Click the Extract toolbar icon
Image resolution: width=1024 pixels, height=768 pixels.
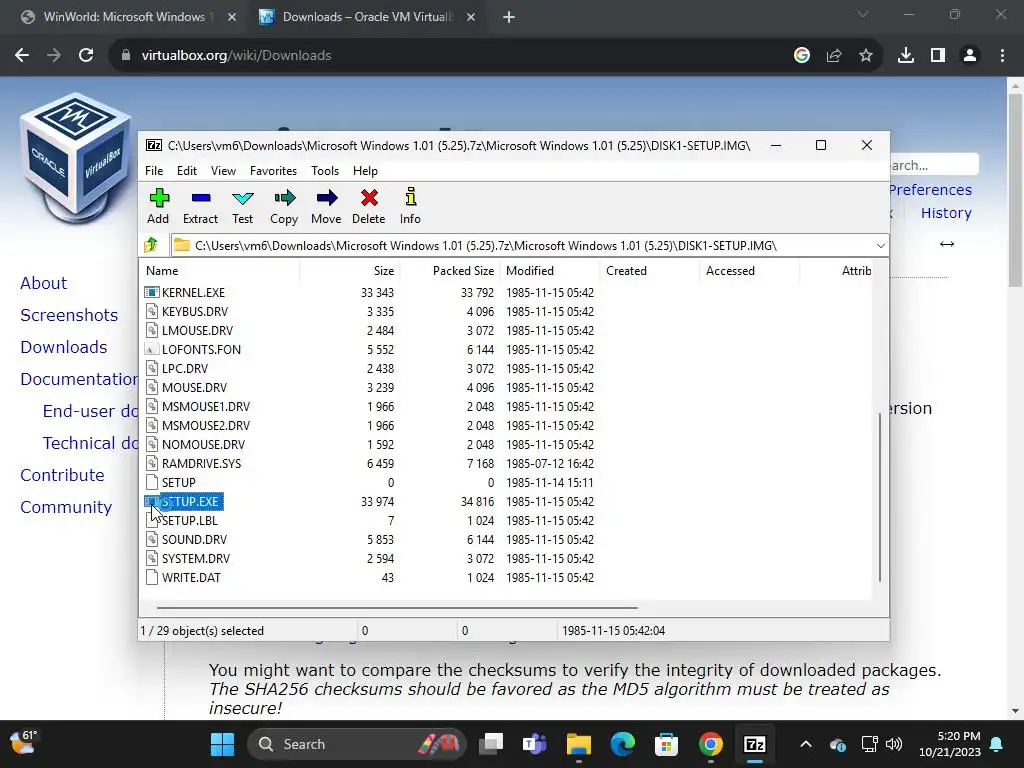200,198
